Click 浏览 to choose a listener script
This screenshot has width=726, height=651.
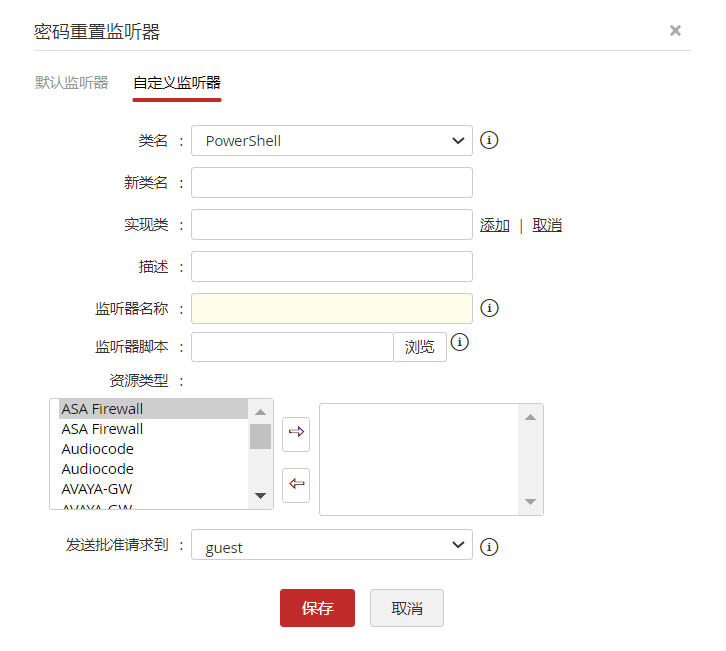click(x=420, y=347)
